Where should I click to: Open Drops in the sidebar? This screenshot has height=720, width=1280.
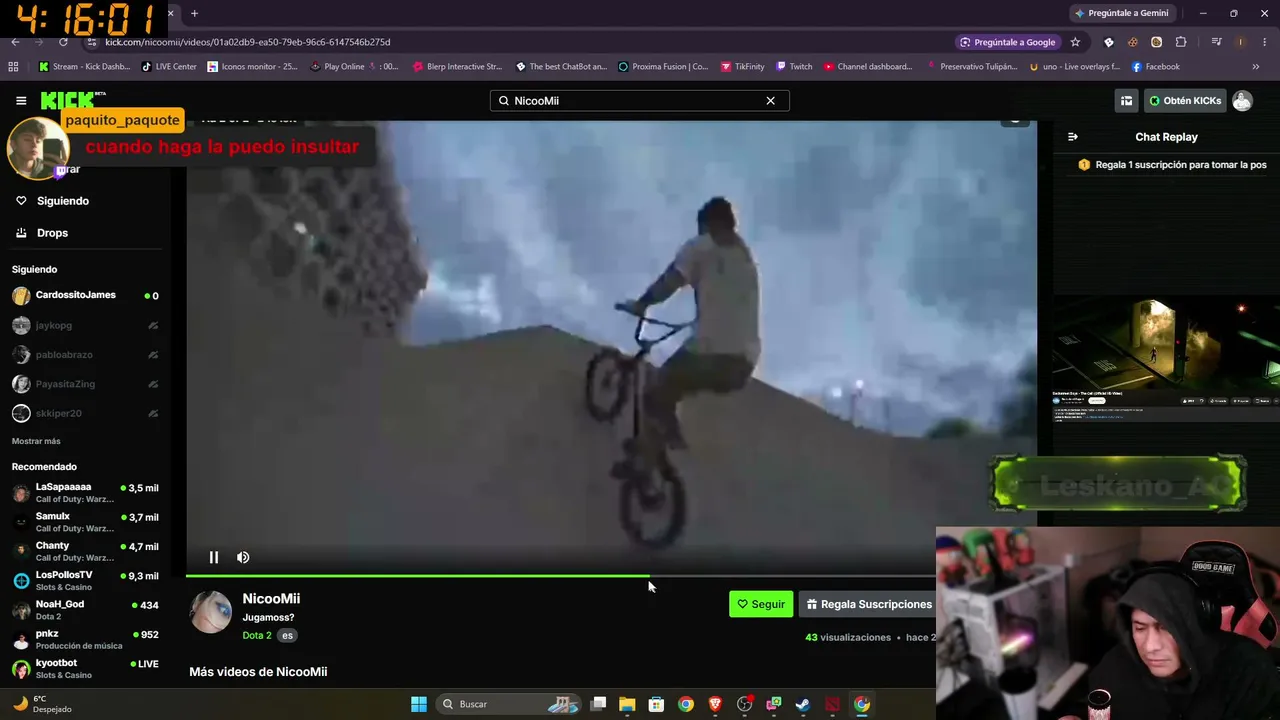click(52, 233)
